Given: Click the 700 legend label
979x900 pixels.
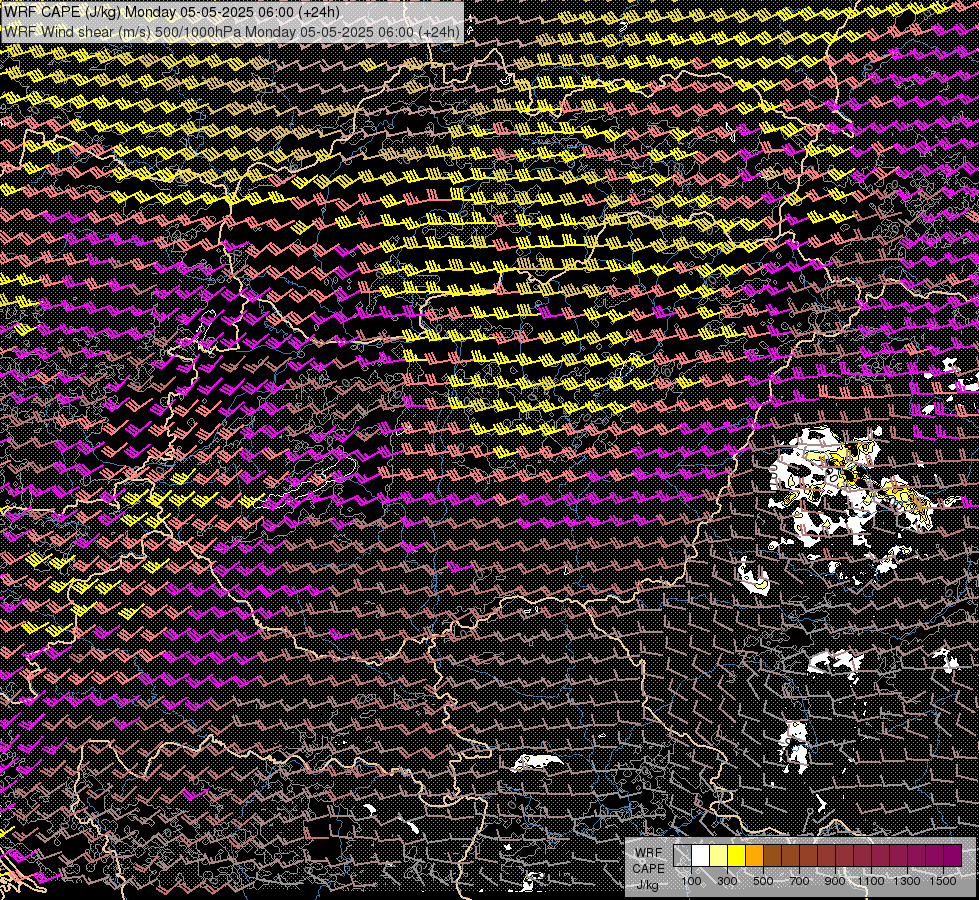Looking at the screenshot, I should [799, 881].
